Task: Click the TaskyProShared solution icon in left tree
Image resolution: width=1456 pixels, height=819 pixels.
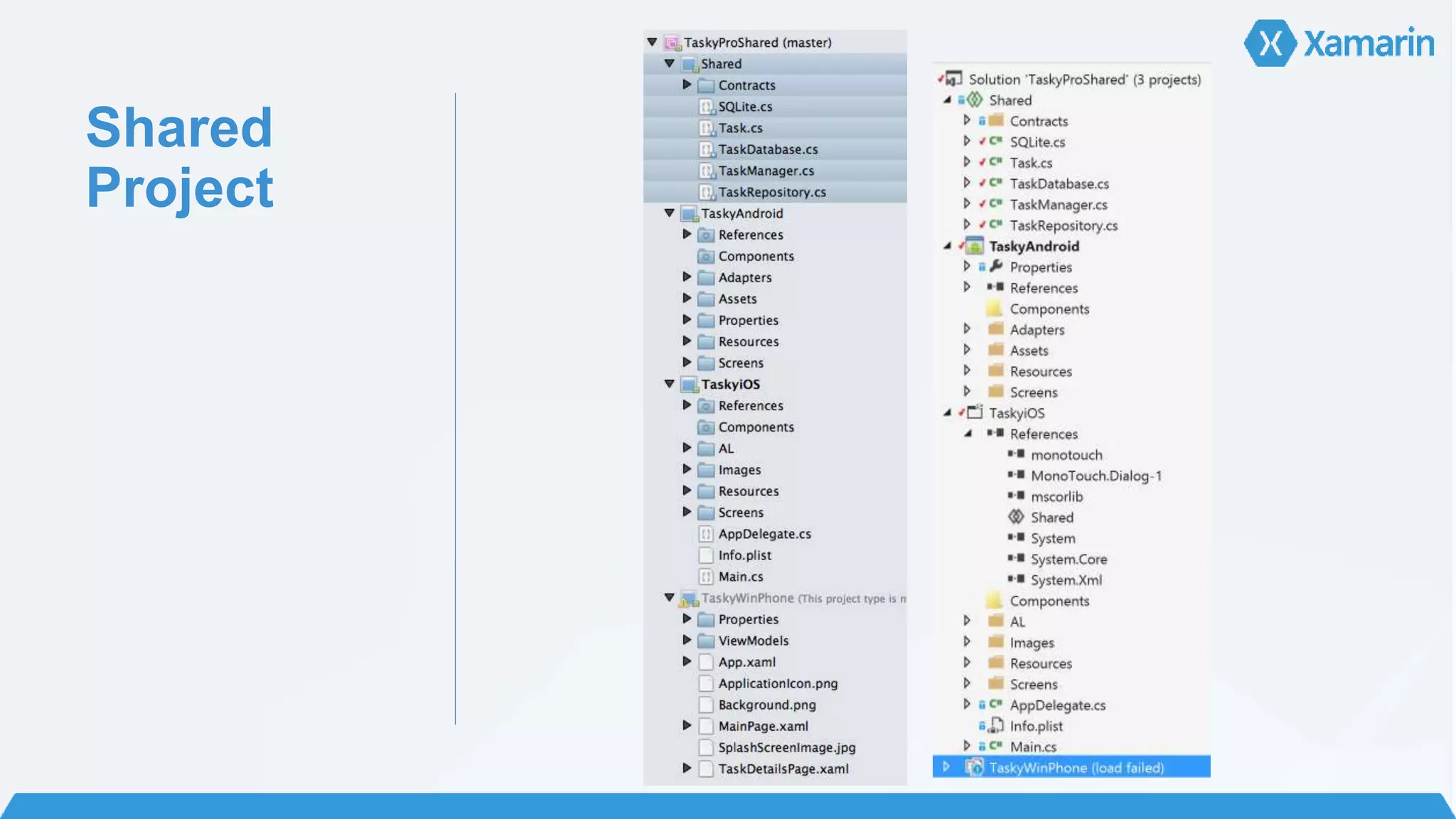Action: tap(671, 43)
